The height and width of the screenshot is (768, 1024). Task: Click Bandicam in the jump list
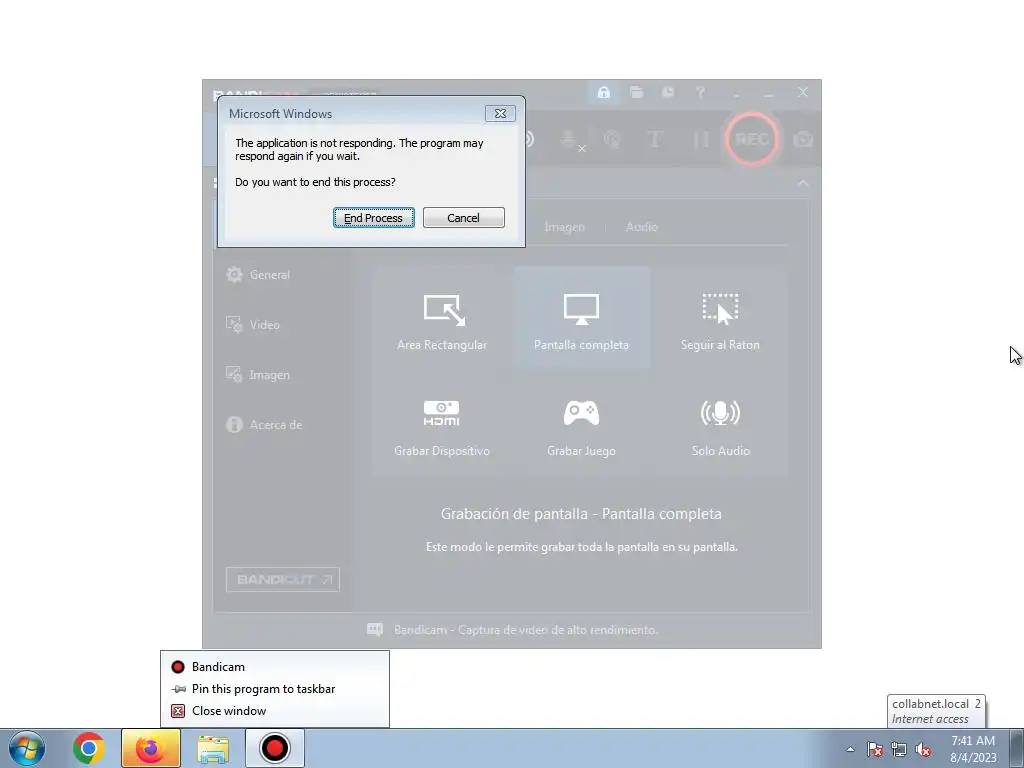coord(275,667)
